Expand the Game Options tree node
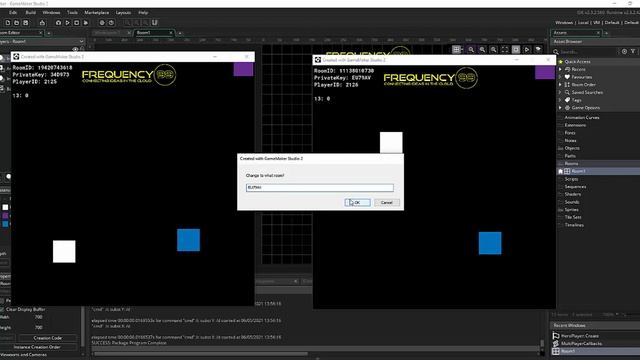640x360 pixels. coord(560,108)
